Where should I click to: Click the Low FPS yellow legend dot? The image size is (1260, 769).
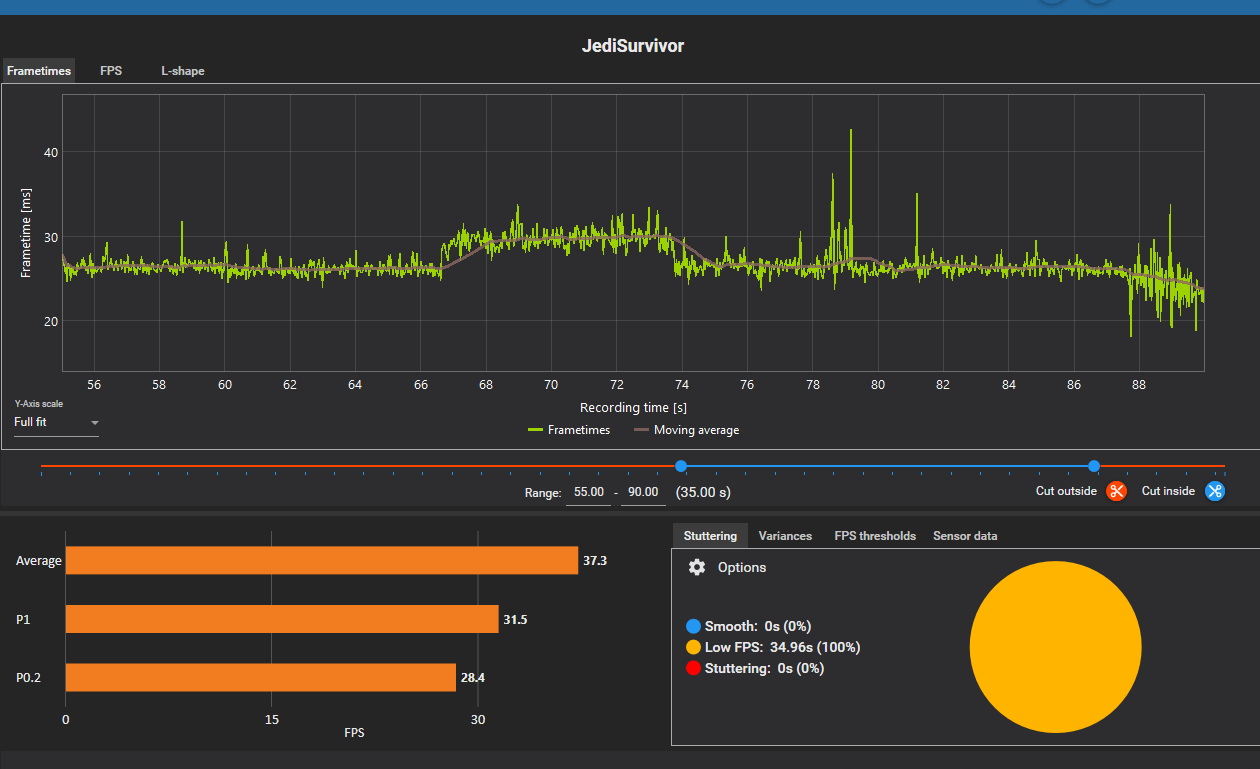693,647
